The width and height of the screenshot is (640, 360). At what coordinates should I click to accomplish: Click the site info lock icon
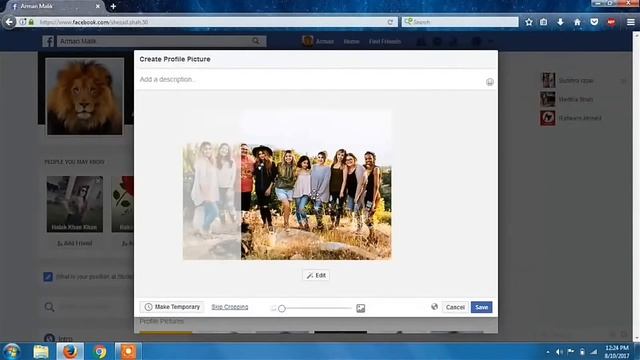(31, 22)
